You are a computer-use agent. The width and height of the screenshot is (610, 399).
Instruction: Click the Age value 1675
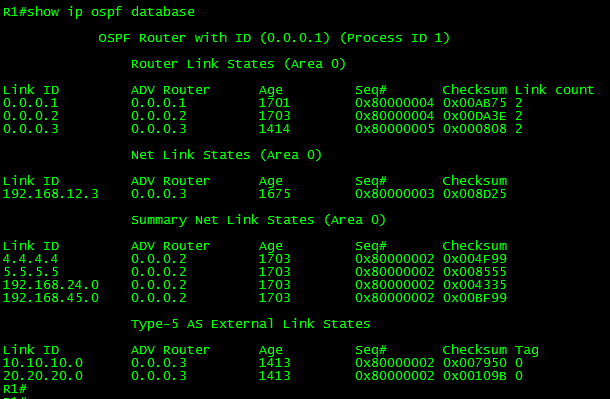click(x=274, y=194)
